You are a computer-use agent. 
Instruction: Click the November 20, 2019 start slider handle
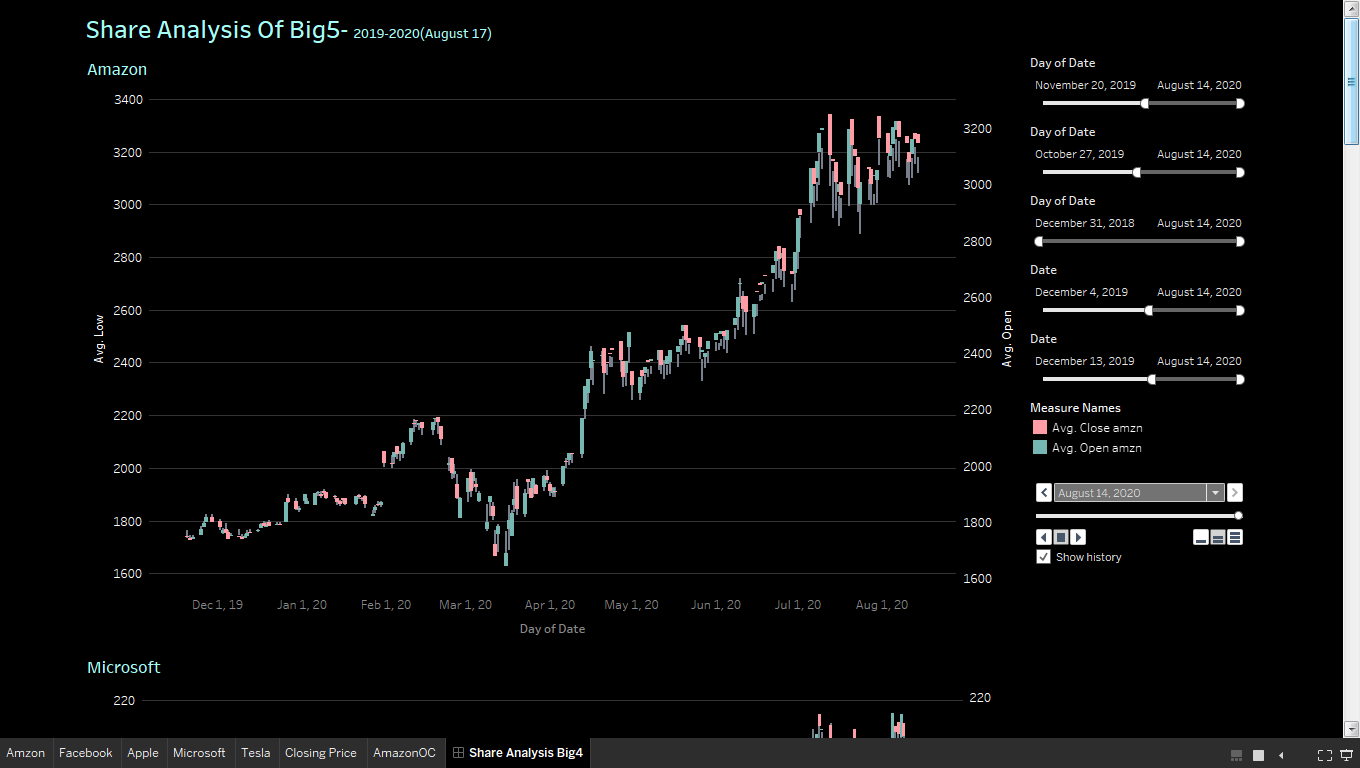tap(1145, 103)
